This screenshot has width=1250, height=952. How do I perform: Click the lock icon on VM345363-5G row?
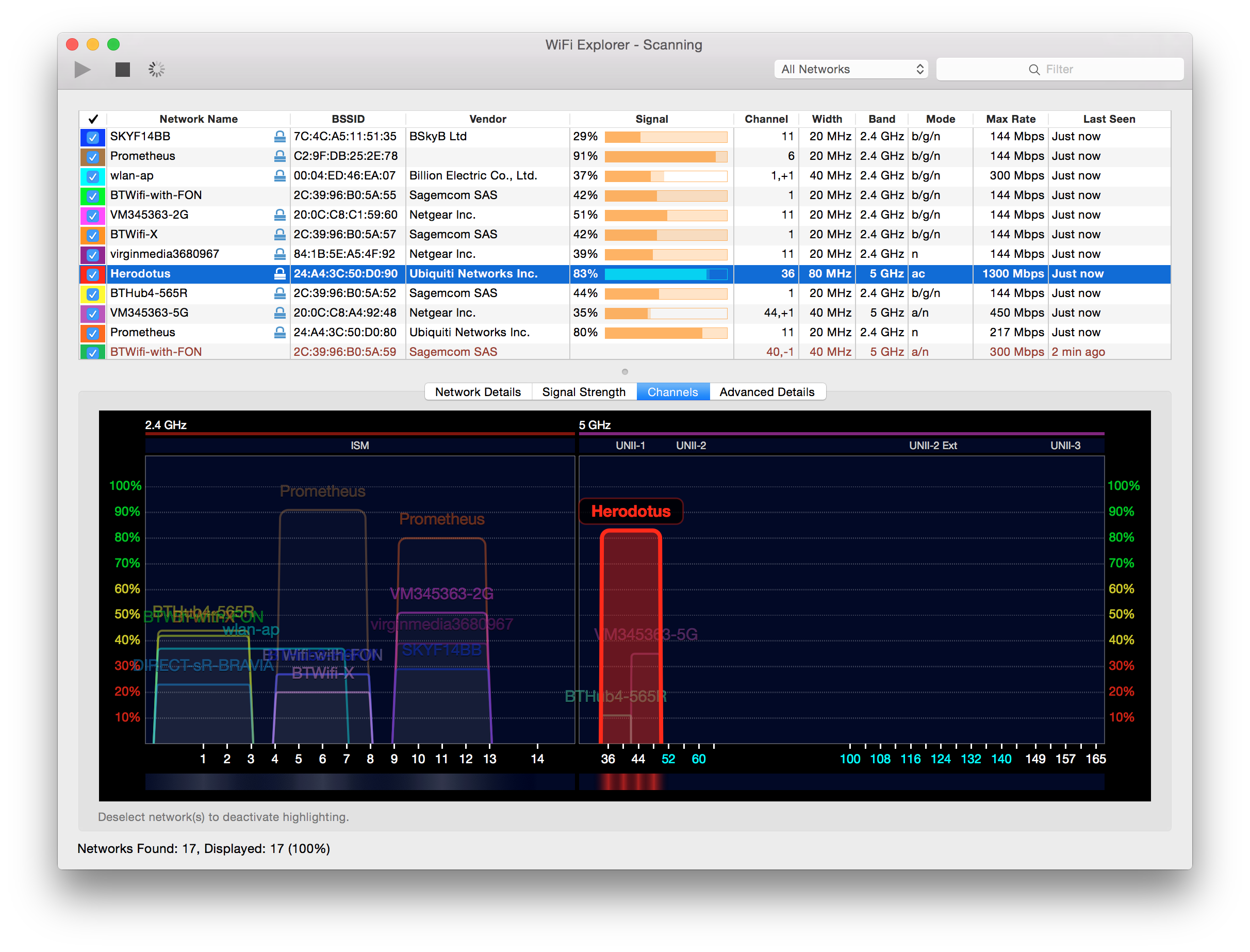pyautogui.click(x=279, y=313)
